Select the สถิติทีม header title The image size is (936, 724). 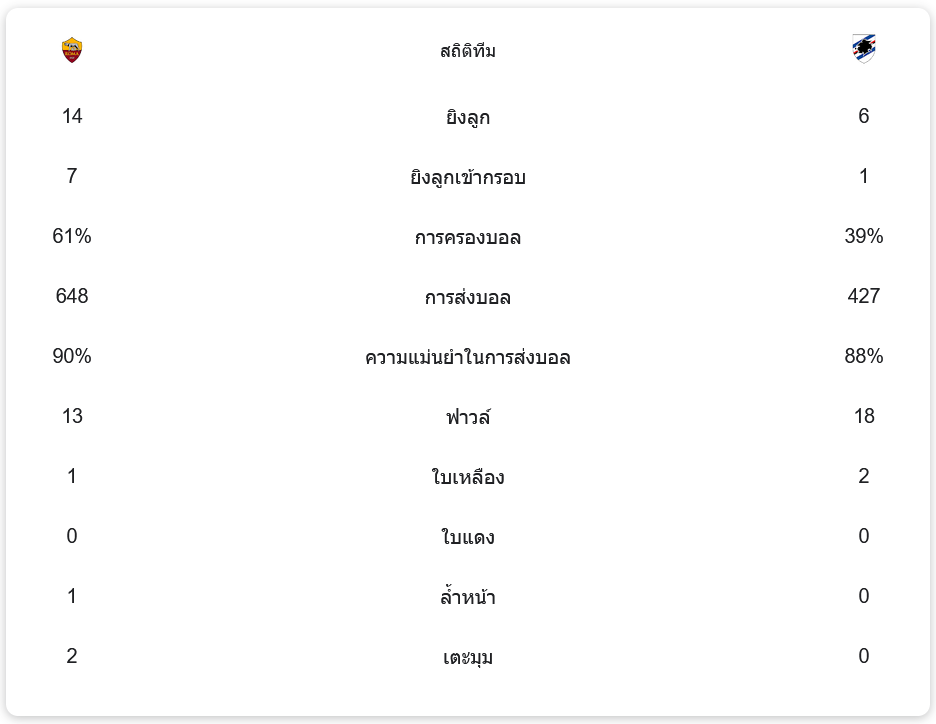[468, 51]
